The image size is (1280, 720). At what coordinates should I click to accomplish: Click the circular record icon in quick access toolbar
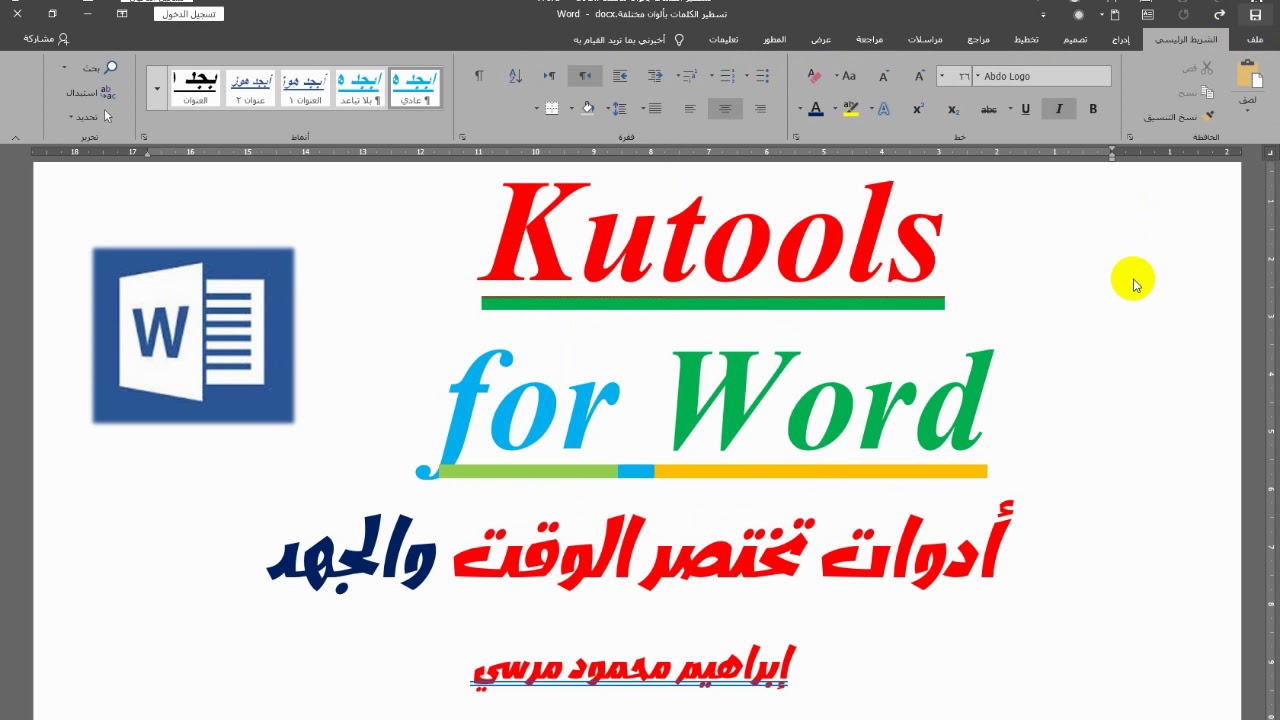click(1078, 15)
